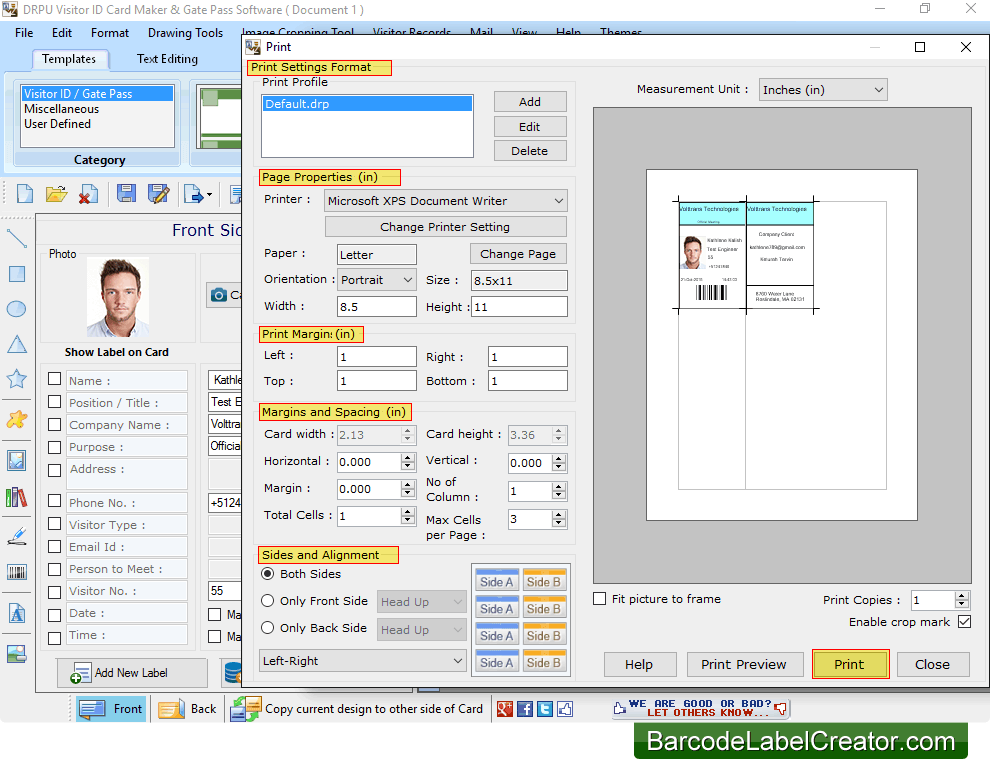
Task: Enable the Fit picture to frame option
Action: pos(598,599)
